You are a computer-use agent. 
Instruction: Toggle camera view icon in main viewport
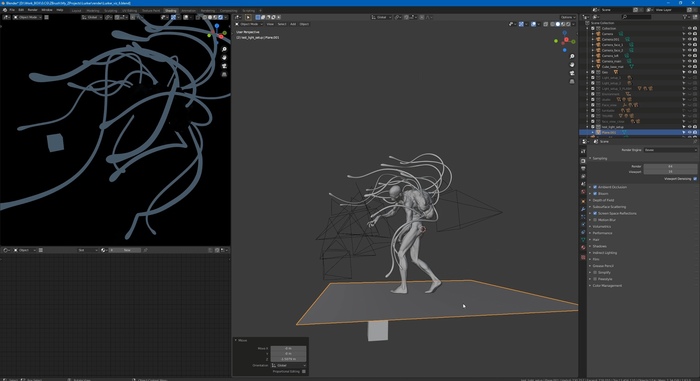click(x=572, y=73)
